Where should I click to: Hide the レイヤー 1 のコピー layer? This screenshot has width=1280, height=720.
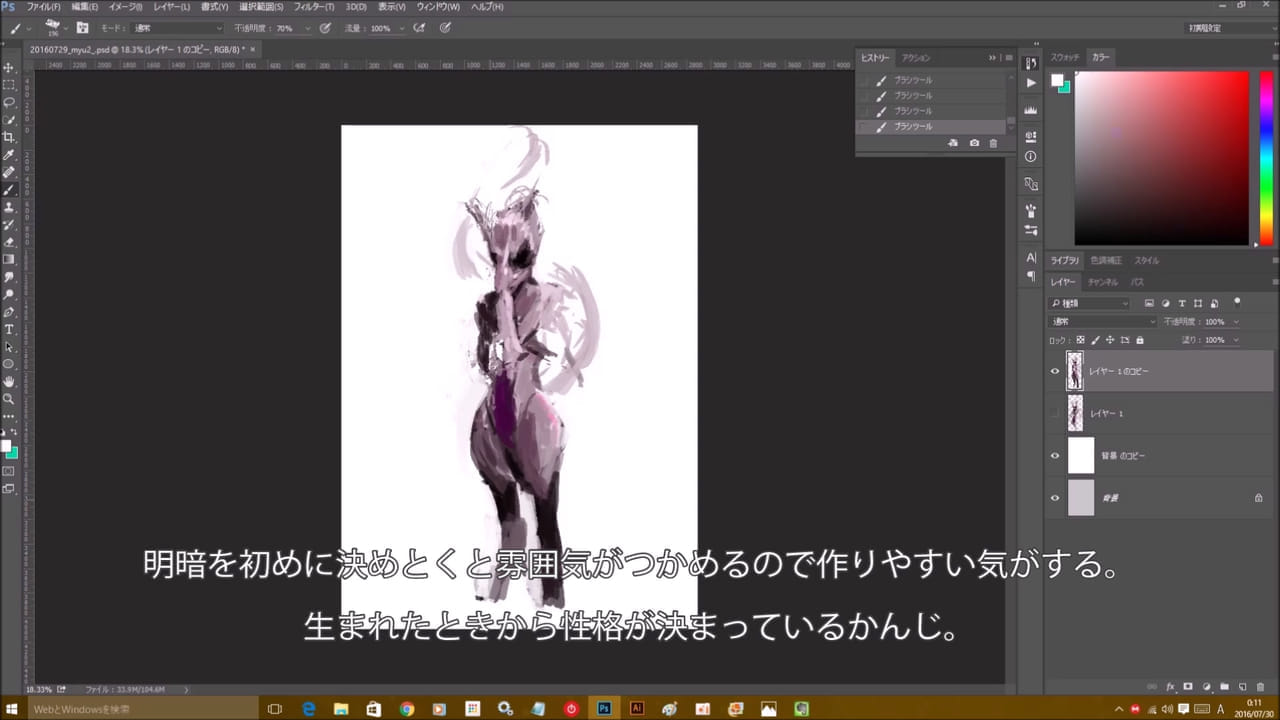(x=1054, y=371)
